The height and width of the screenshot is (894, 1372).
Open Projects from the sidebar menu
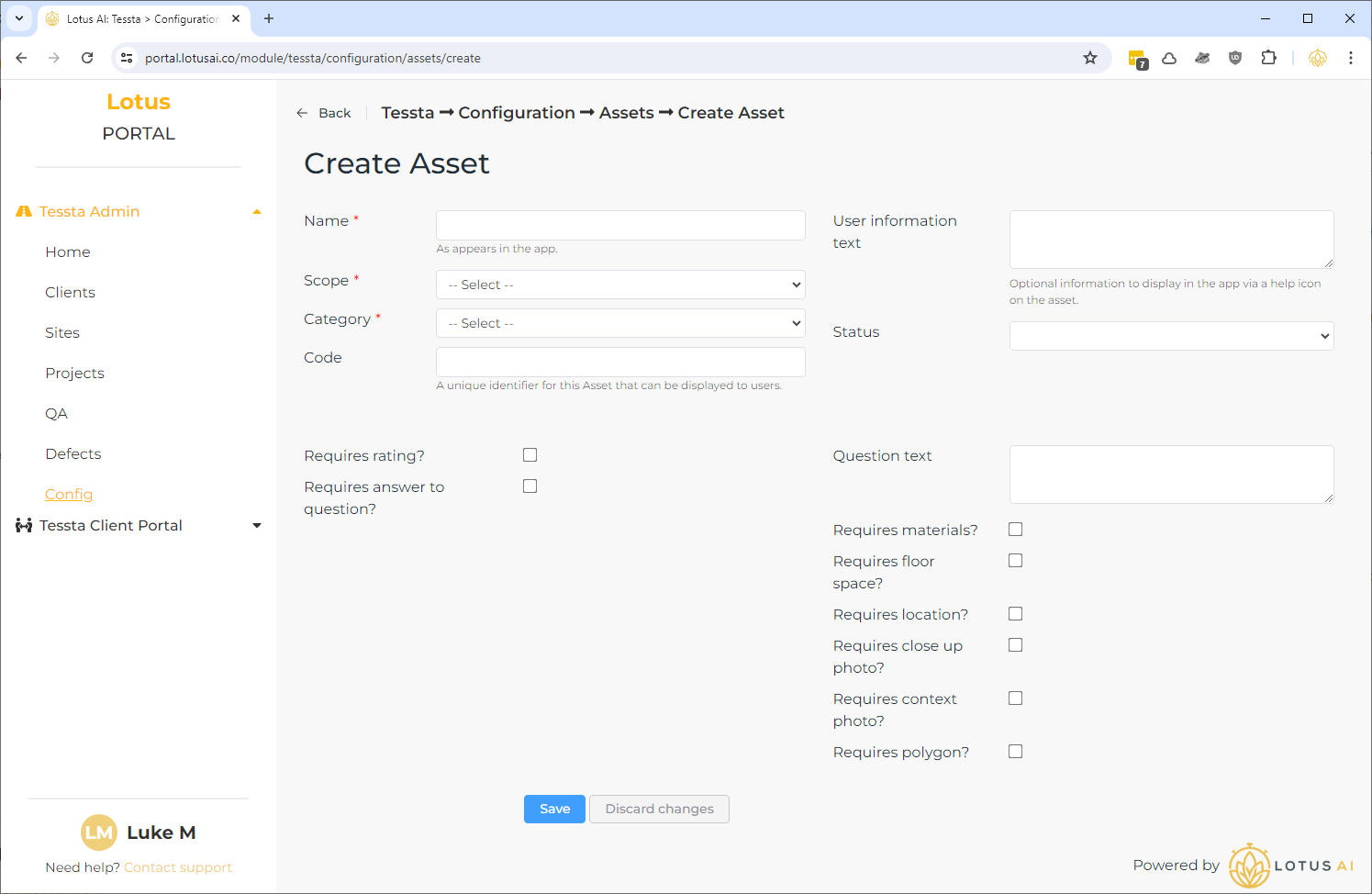coord(74,373)
